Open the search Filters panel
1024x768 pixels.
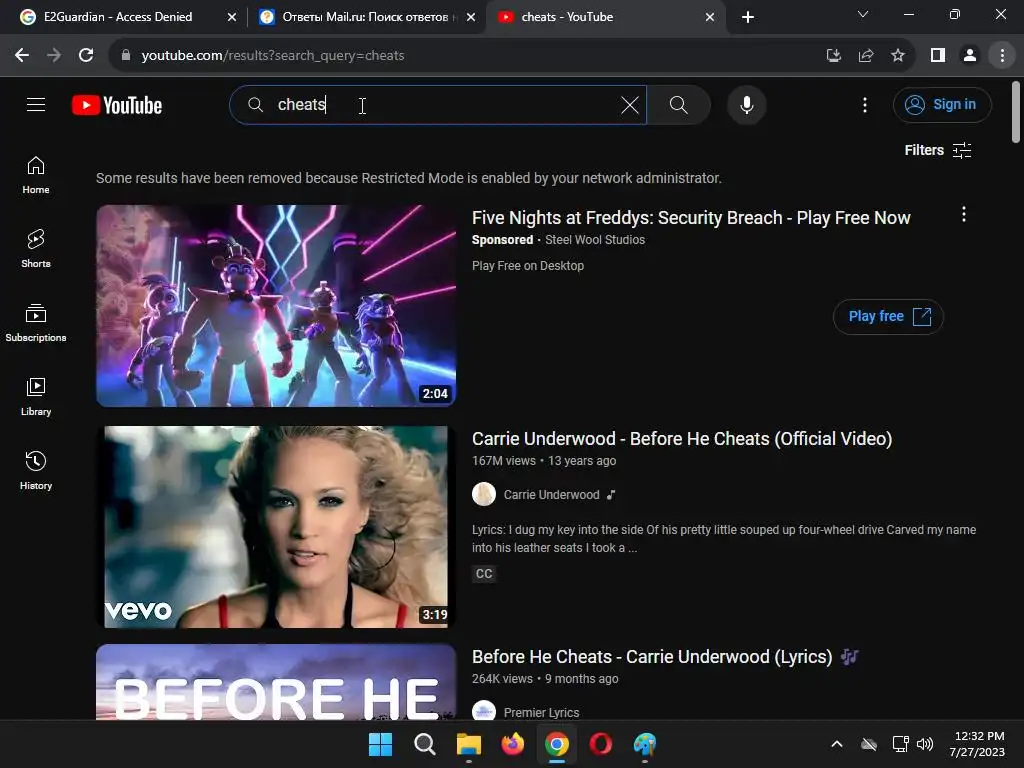[938, 150]
